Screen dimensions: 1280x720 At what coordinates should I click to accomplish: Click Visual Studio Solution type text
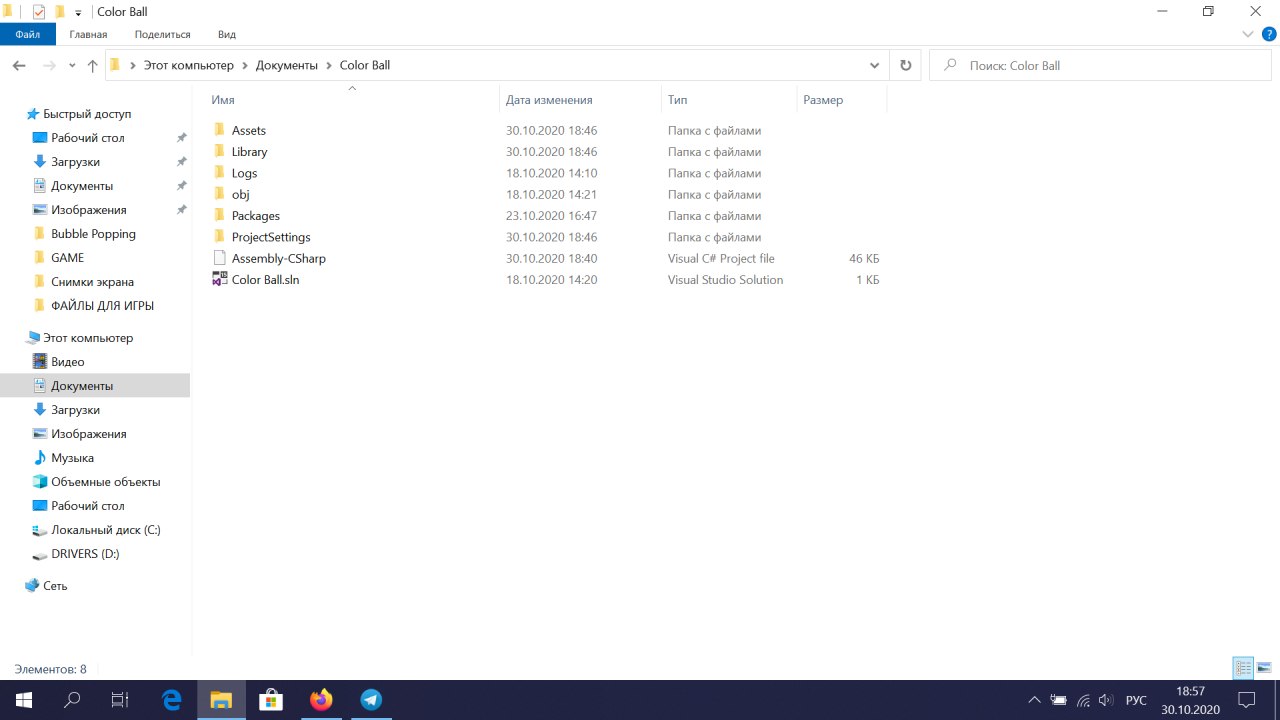725,280
